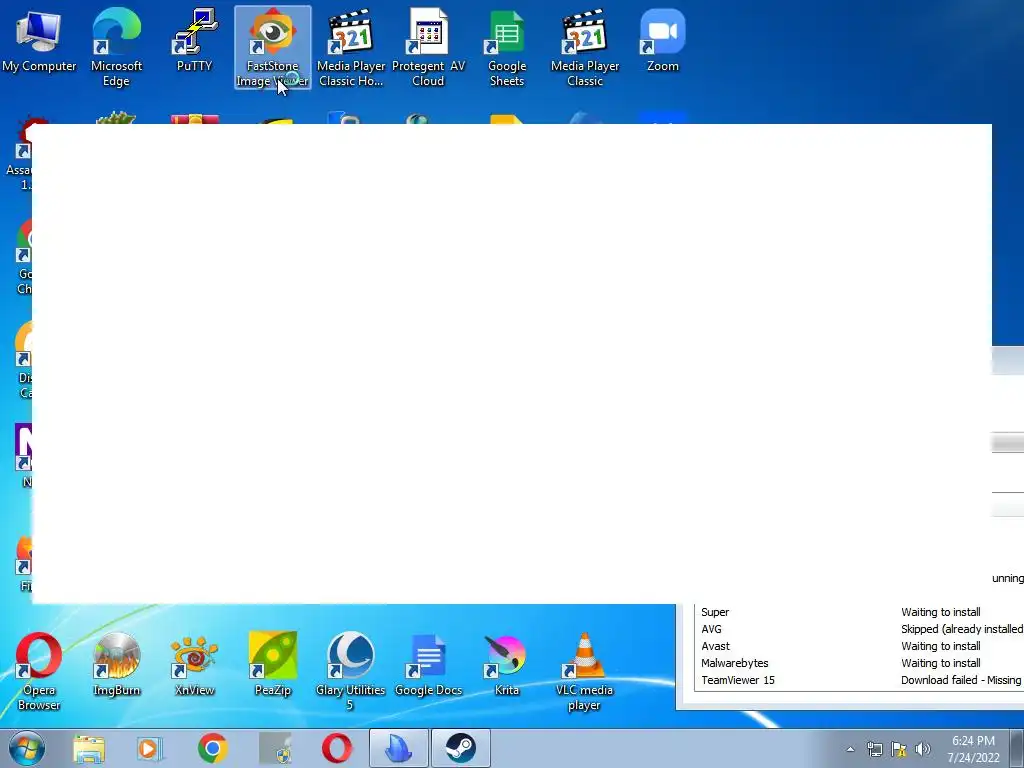Select the Super row in installer list
The image size is (1024, 768).
859,612
